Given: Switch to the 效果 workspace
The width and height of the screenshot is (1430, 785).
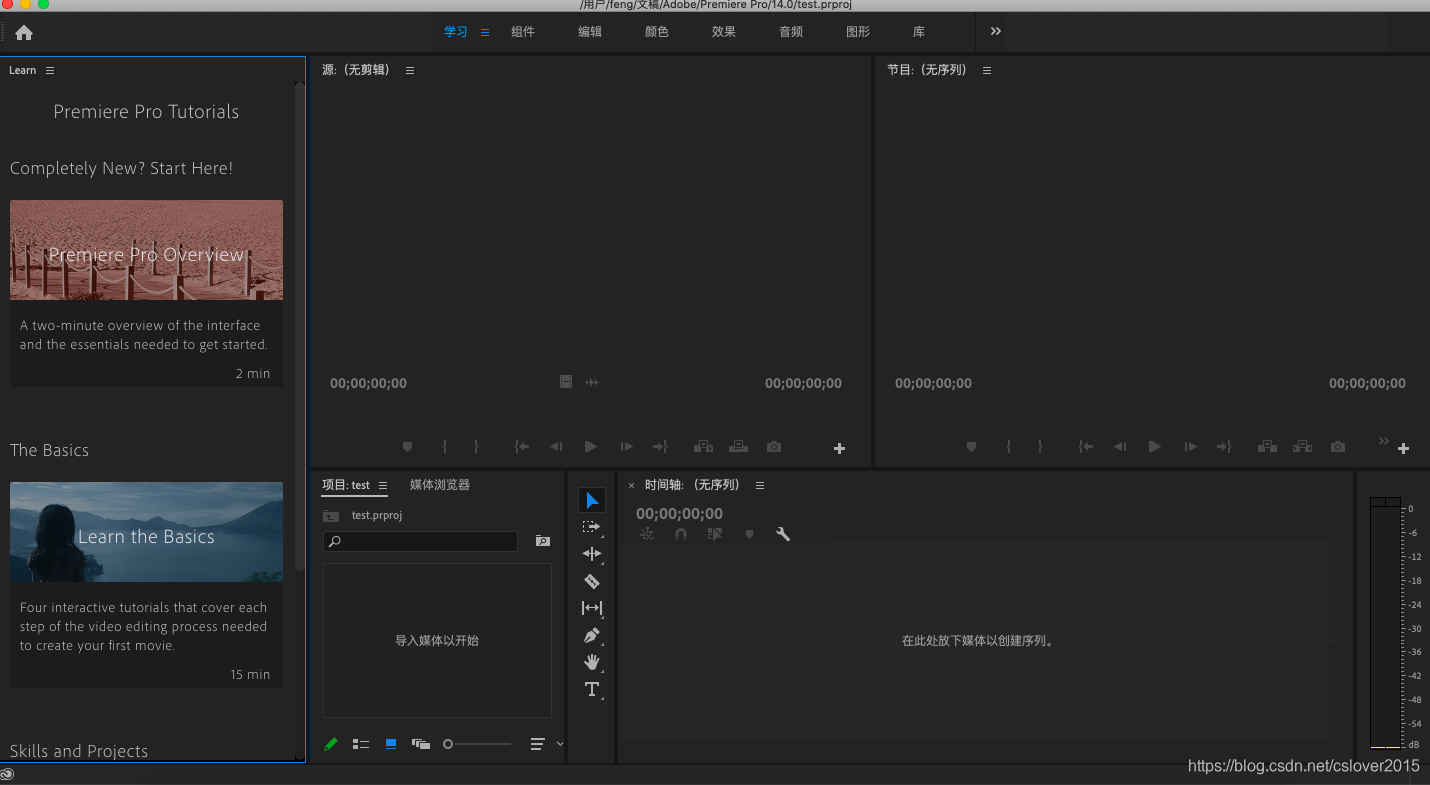Looking at the screenshot, I should point(724,32).
